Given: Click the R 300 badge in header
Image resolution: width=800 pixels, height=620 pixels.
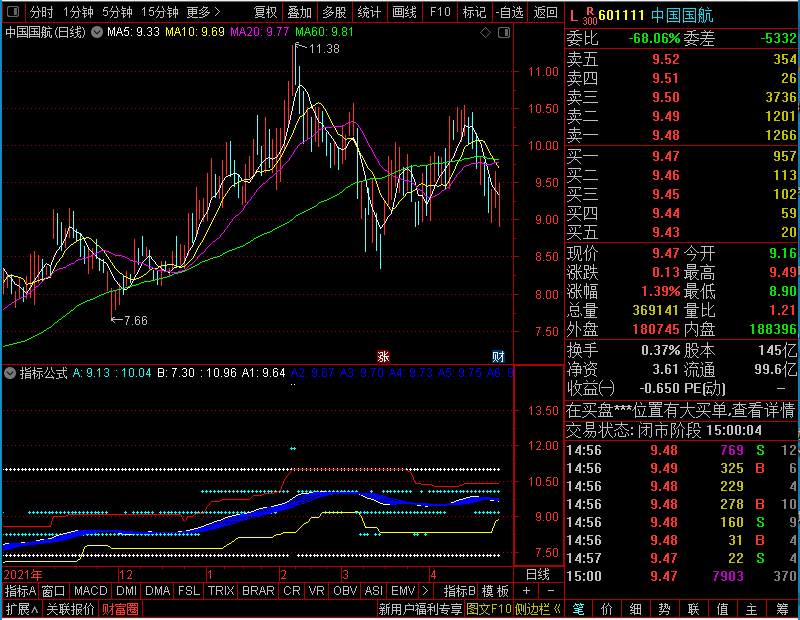Looking at the screenshot, I should pyautogui.click(x=589, y=16).
